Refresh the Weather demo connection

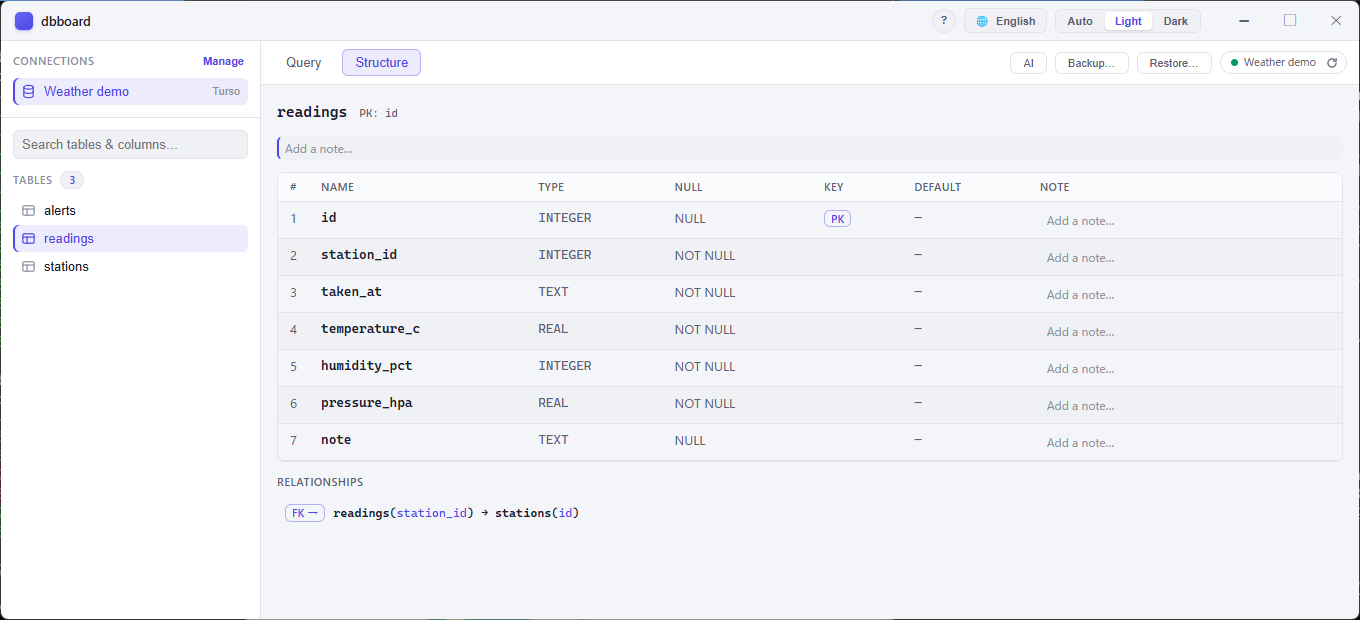coord(1332,63)
